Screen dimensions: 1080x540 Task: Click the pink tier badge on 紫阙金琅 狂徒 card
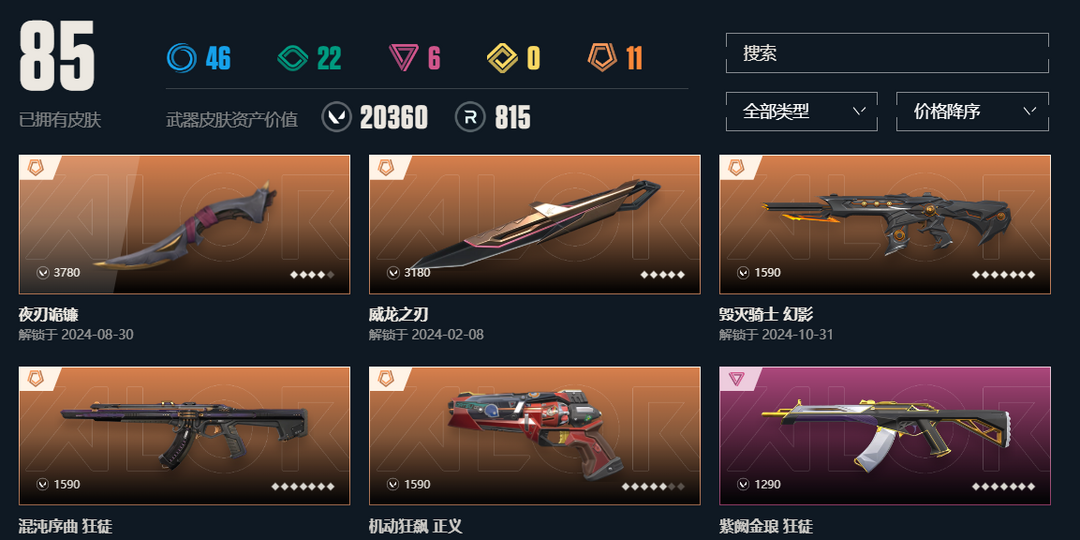(736, 378)
